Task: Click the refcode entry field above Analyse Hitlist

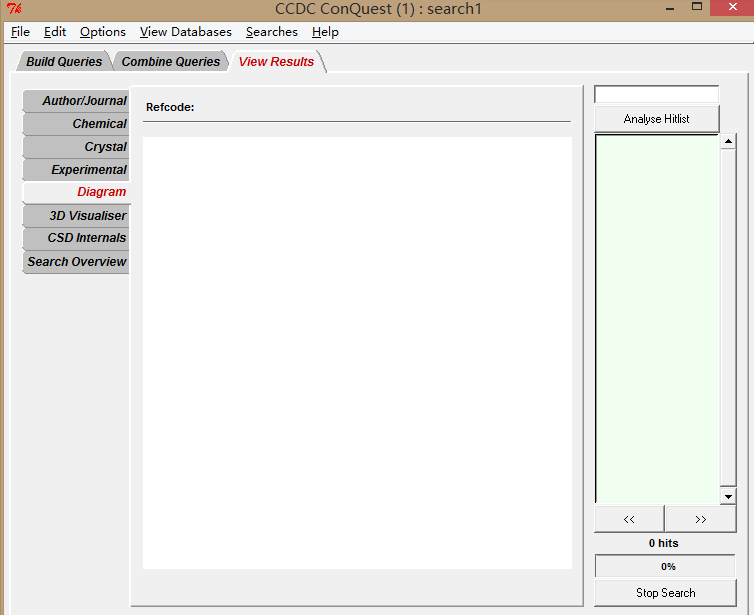Action: click(x=656, y=94)
